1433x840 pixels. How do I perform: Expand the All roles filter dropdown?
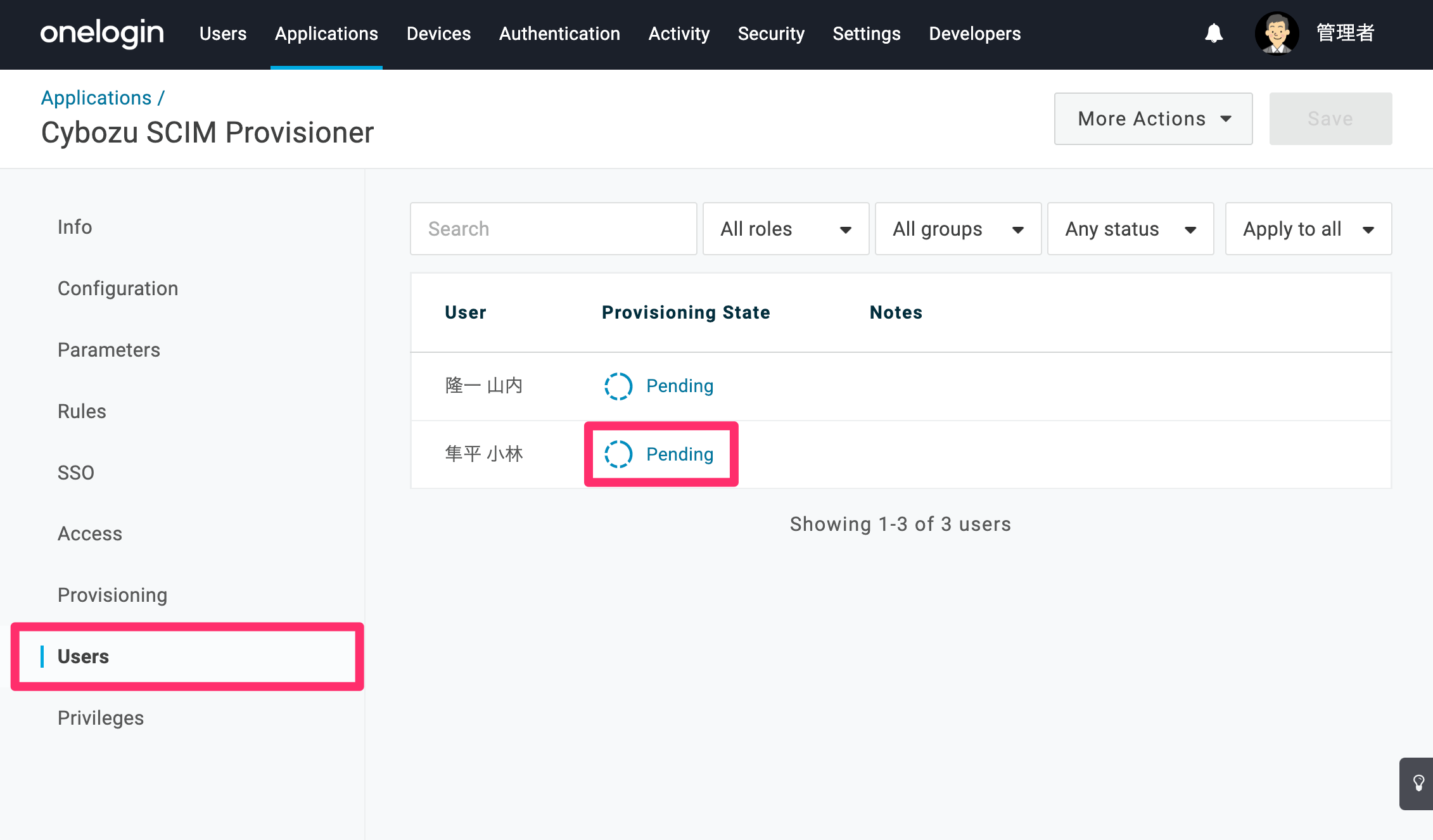coord(786,229)
